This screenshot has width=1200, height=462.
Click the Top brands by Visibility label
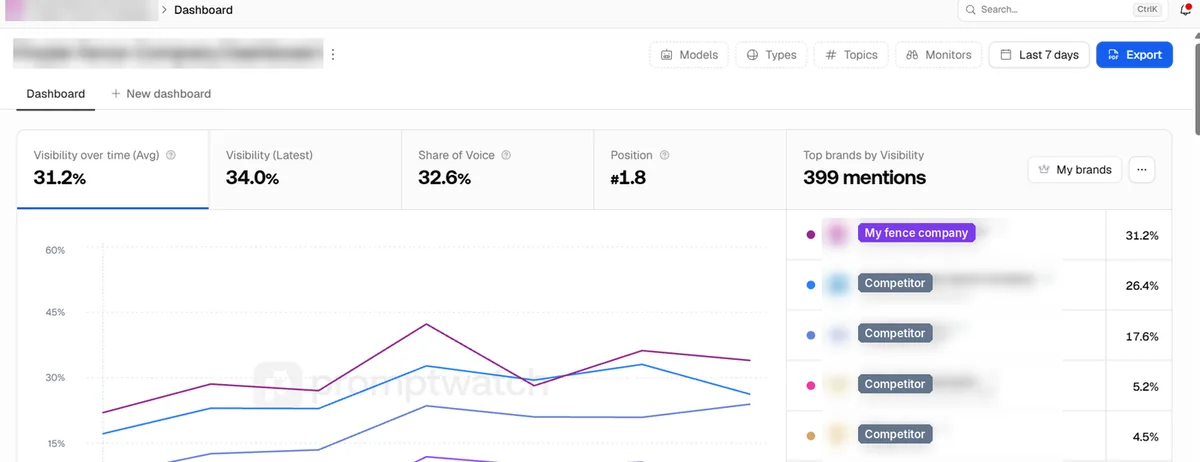(x=863, y=155)
